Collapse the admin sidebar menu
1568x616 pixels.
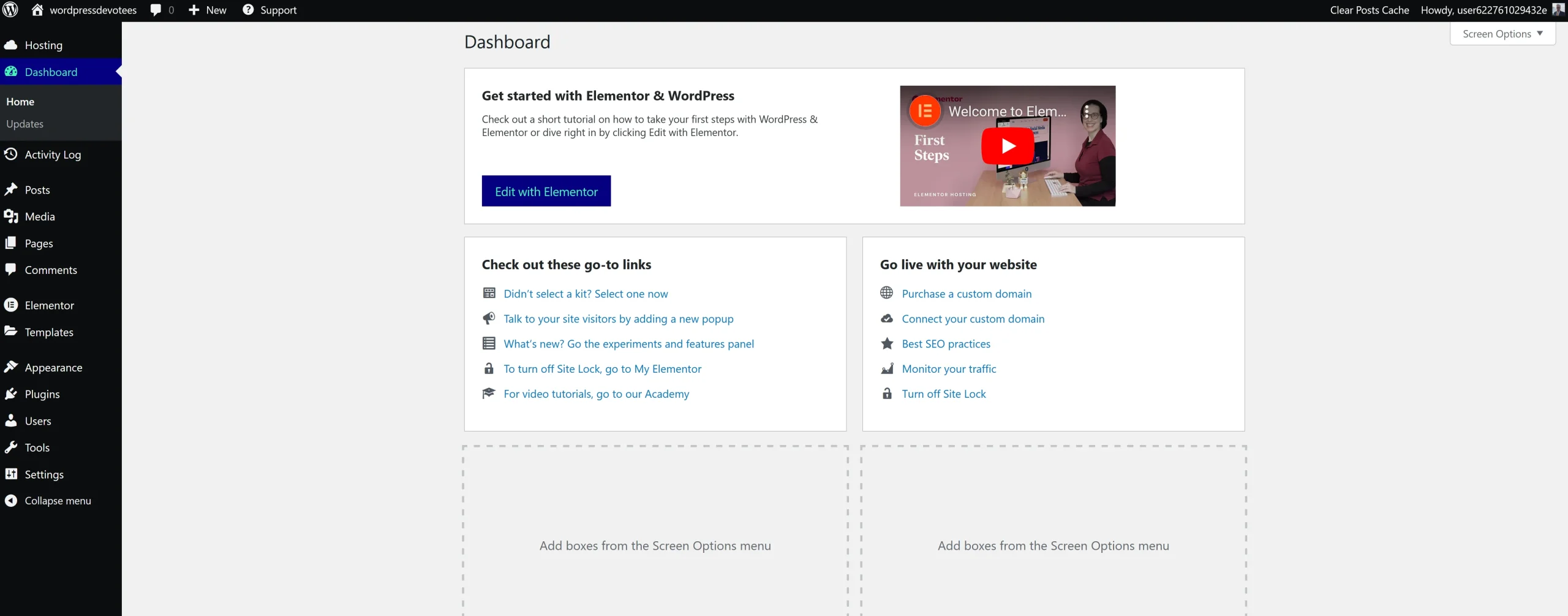(57, 500)
